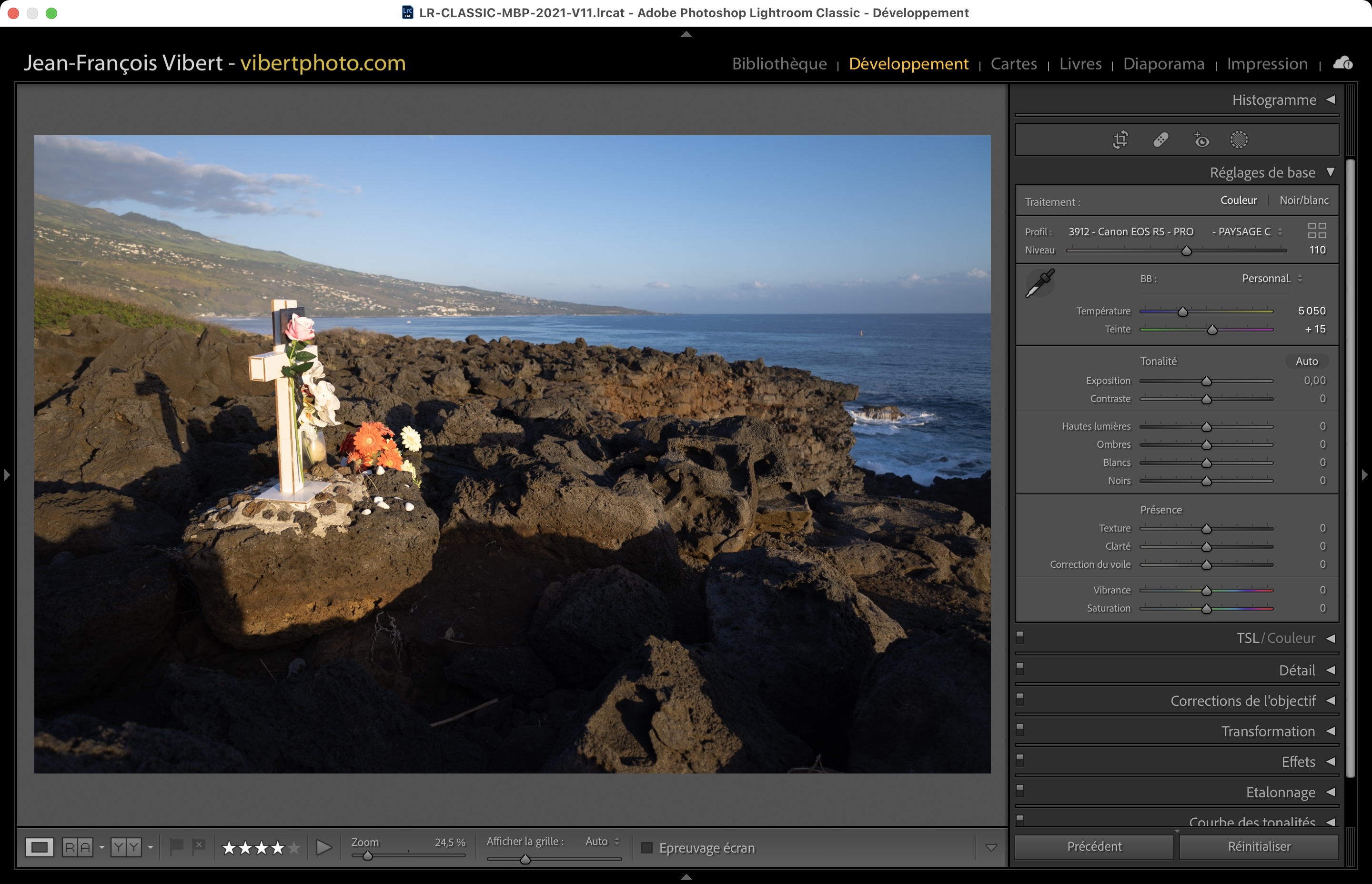
Task: Click the Auto tonality button
Action: [x=1306, y=361]
